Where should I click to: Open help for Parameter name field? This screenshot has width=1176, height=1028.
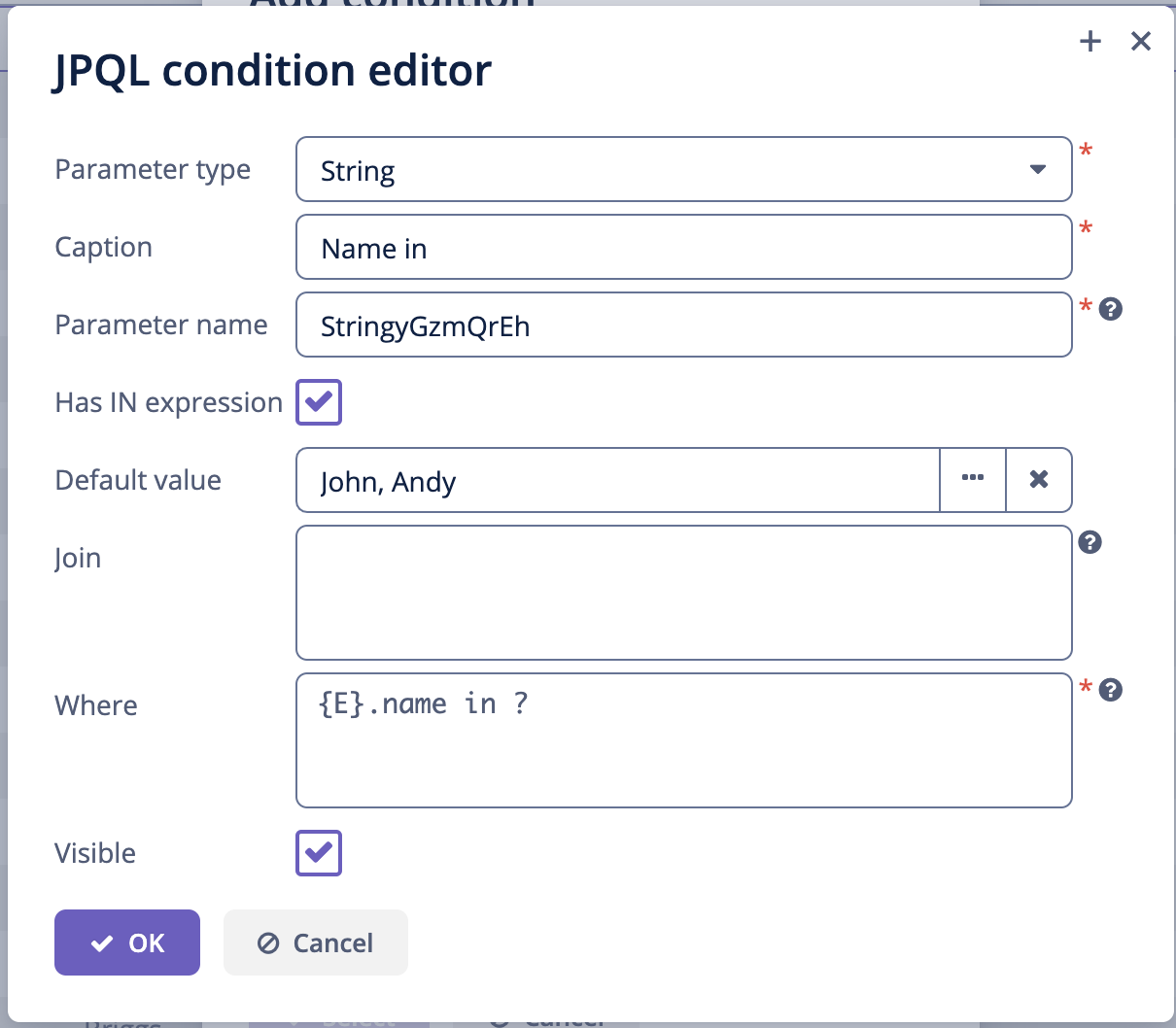[x=1109, y=308]
